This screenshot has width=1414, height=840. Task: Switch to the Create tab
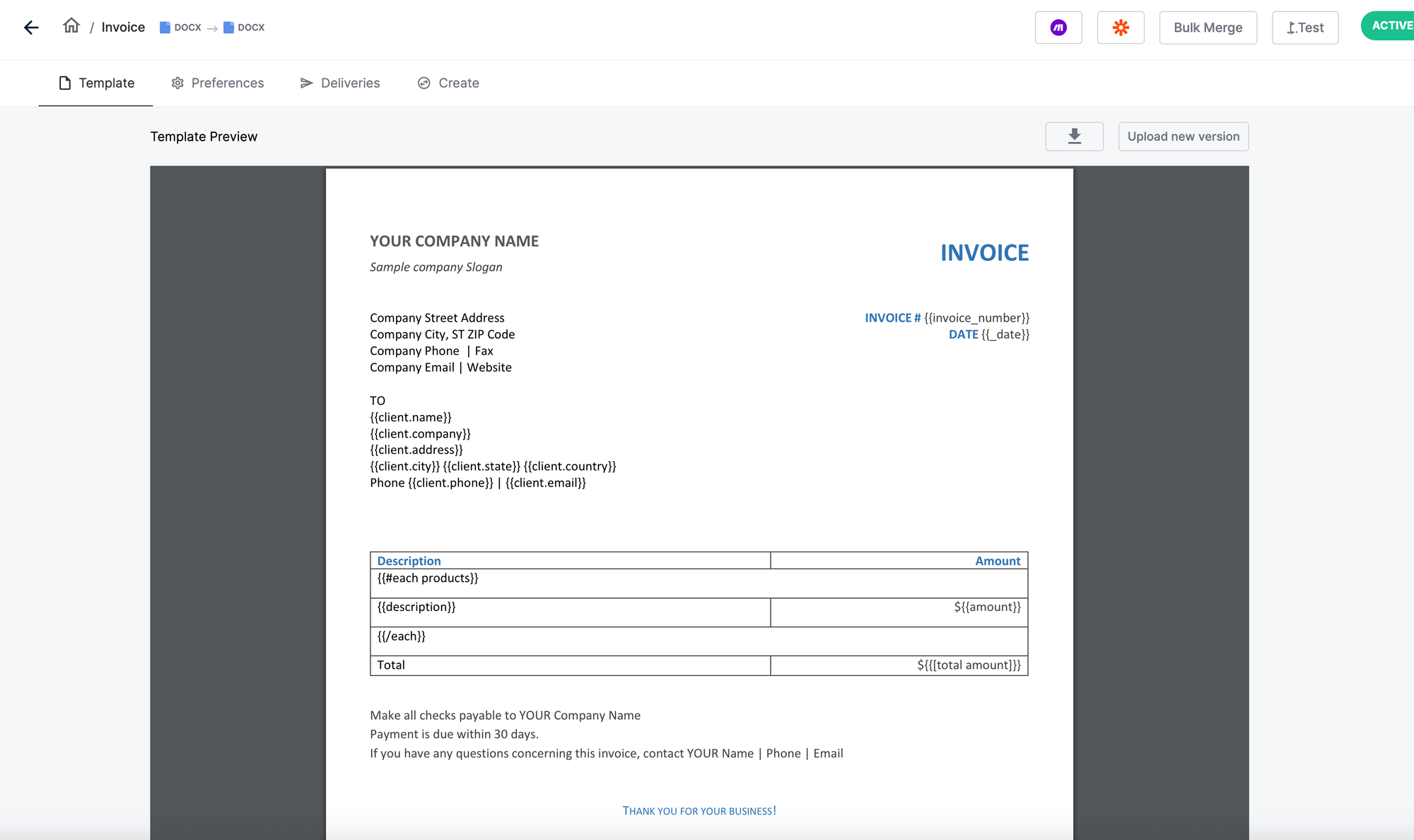(458, 83)
